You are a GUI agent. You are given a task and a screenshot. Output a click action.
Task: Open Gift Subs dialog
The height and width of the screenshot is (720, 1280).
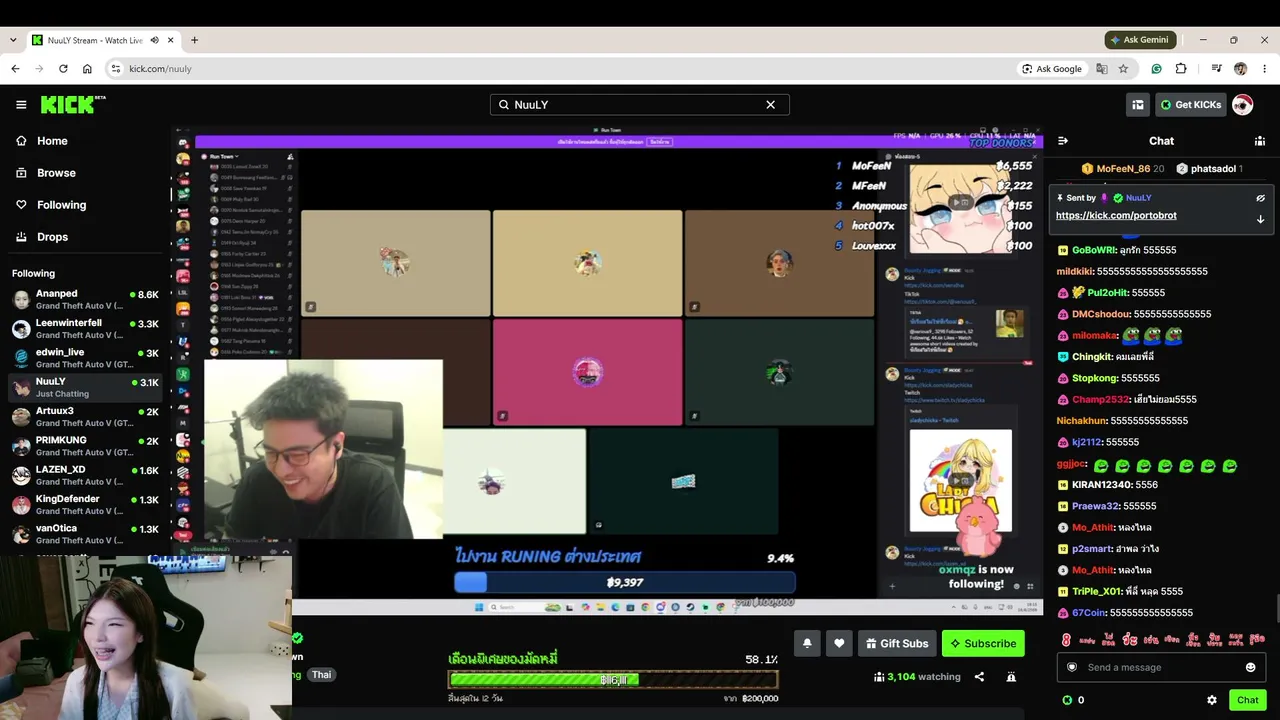tap(897, 643)
